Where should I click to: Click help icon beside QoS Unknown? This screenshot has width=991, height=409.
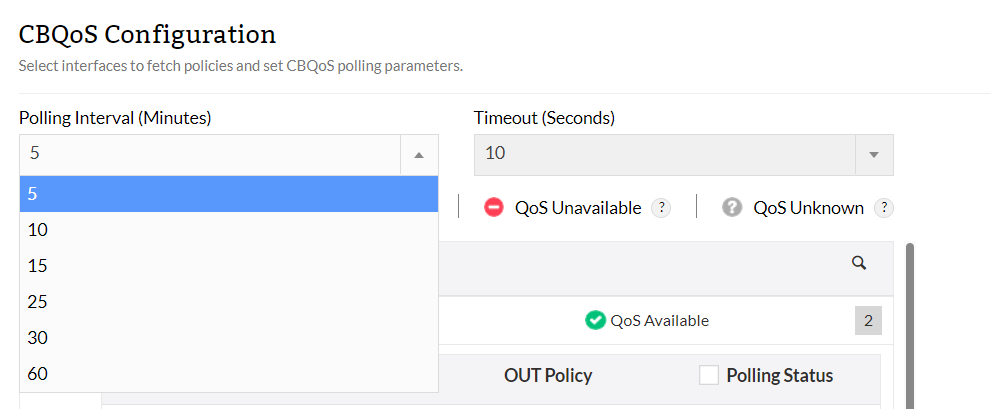(883, 208)
